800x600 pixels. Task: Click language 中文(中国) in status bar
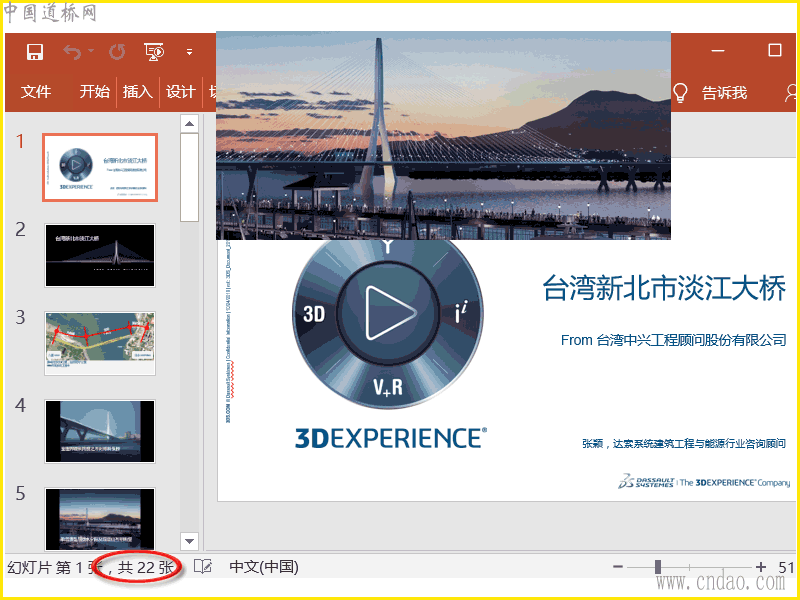264,567
